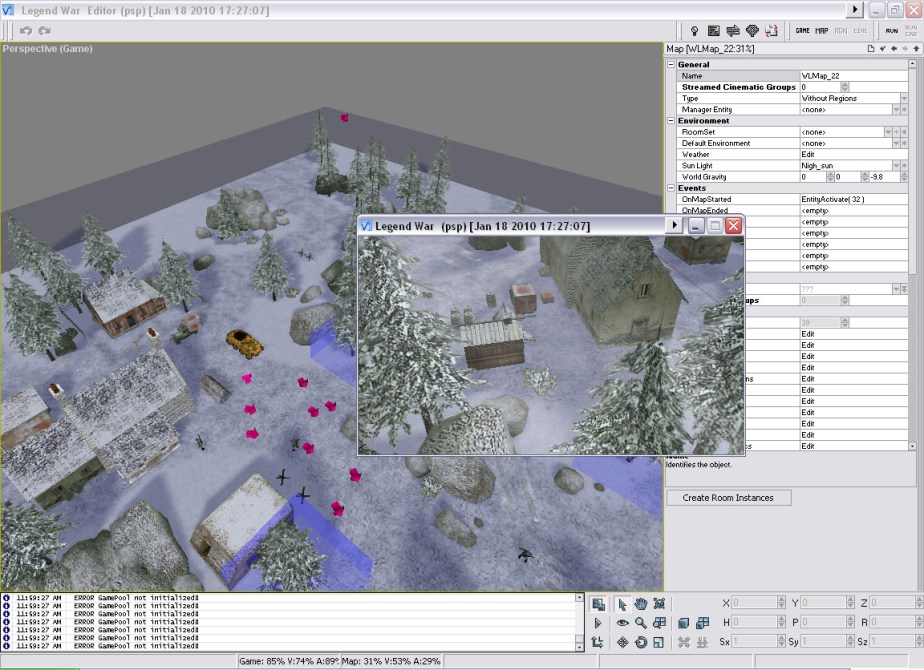The width and height of the screenshot is (924, 670).
Task: Click the undo icon below the title bar
Action: click(x=26, y=30)
